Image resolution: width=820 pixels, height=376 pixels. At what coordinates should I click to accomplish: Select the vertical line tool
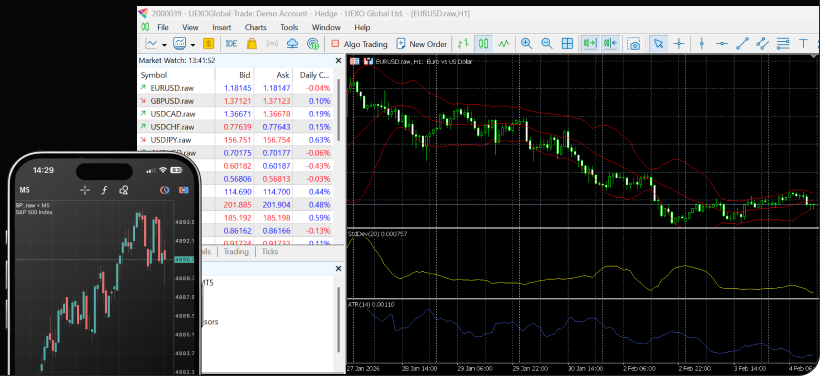click(x=702, y=44)
